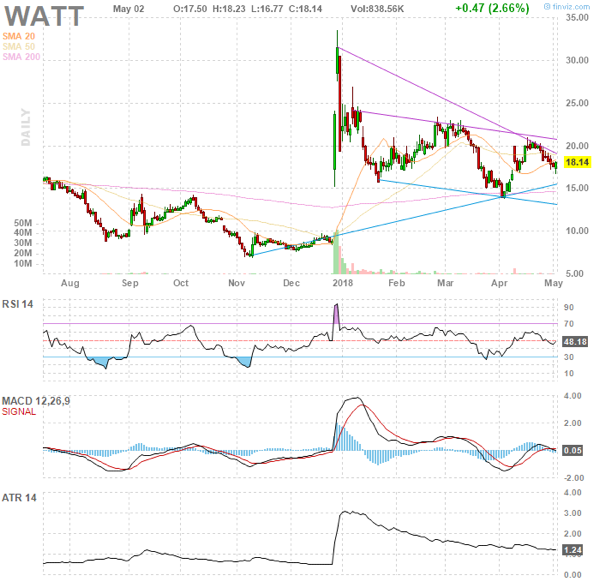
Task: Click the 48.18 RSI value tag
Action: point(575,341)
